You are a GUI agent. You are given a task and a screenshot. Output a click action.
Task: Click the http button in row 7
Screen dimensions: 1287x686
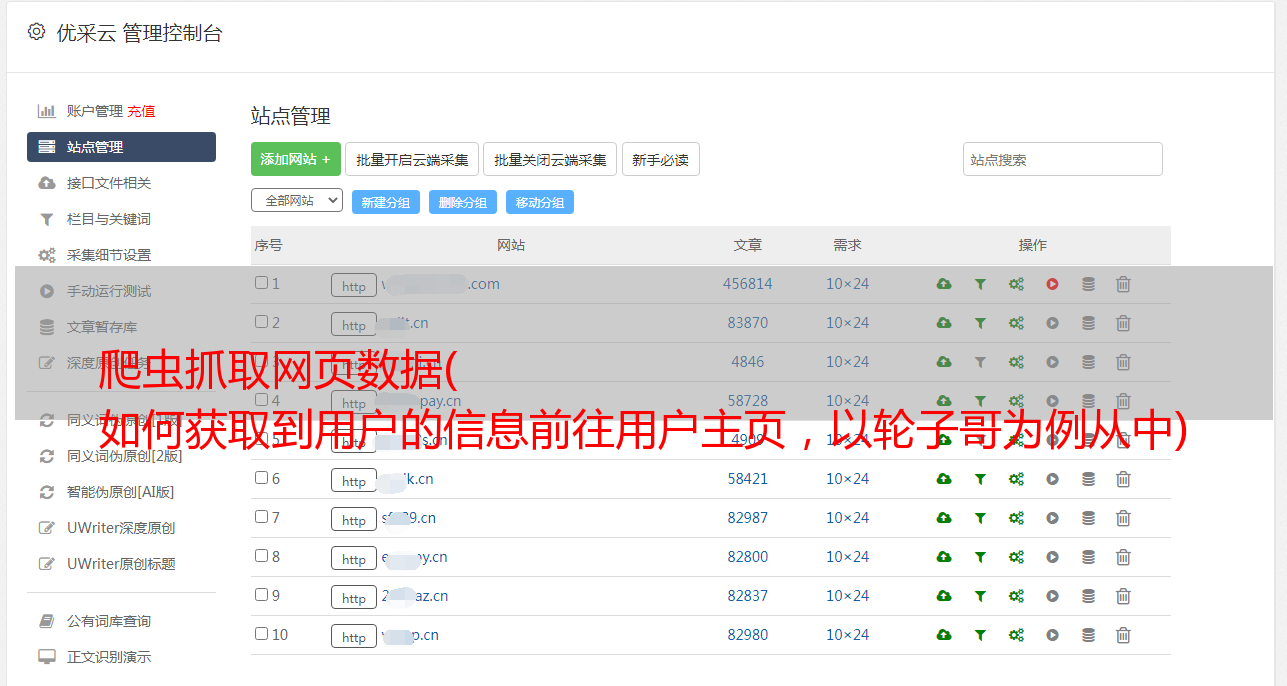(354, 520)
